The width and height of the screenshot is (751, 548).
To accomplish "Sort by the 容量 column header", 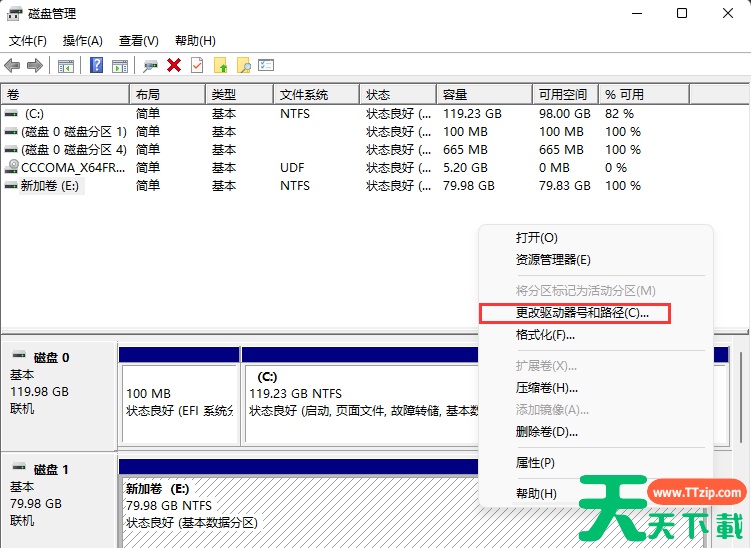I will 485,94.
